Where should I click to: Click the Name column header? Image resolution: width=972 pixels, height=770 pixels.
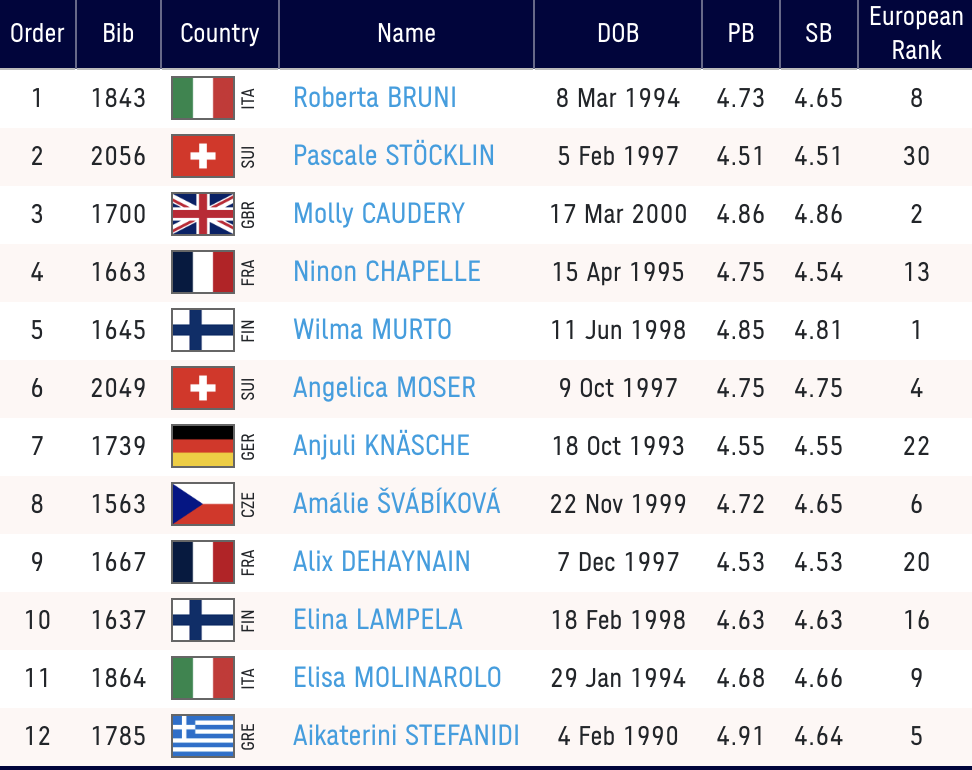point(406,33)
